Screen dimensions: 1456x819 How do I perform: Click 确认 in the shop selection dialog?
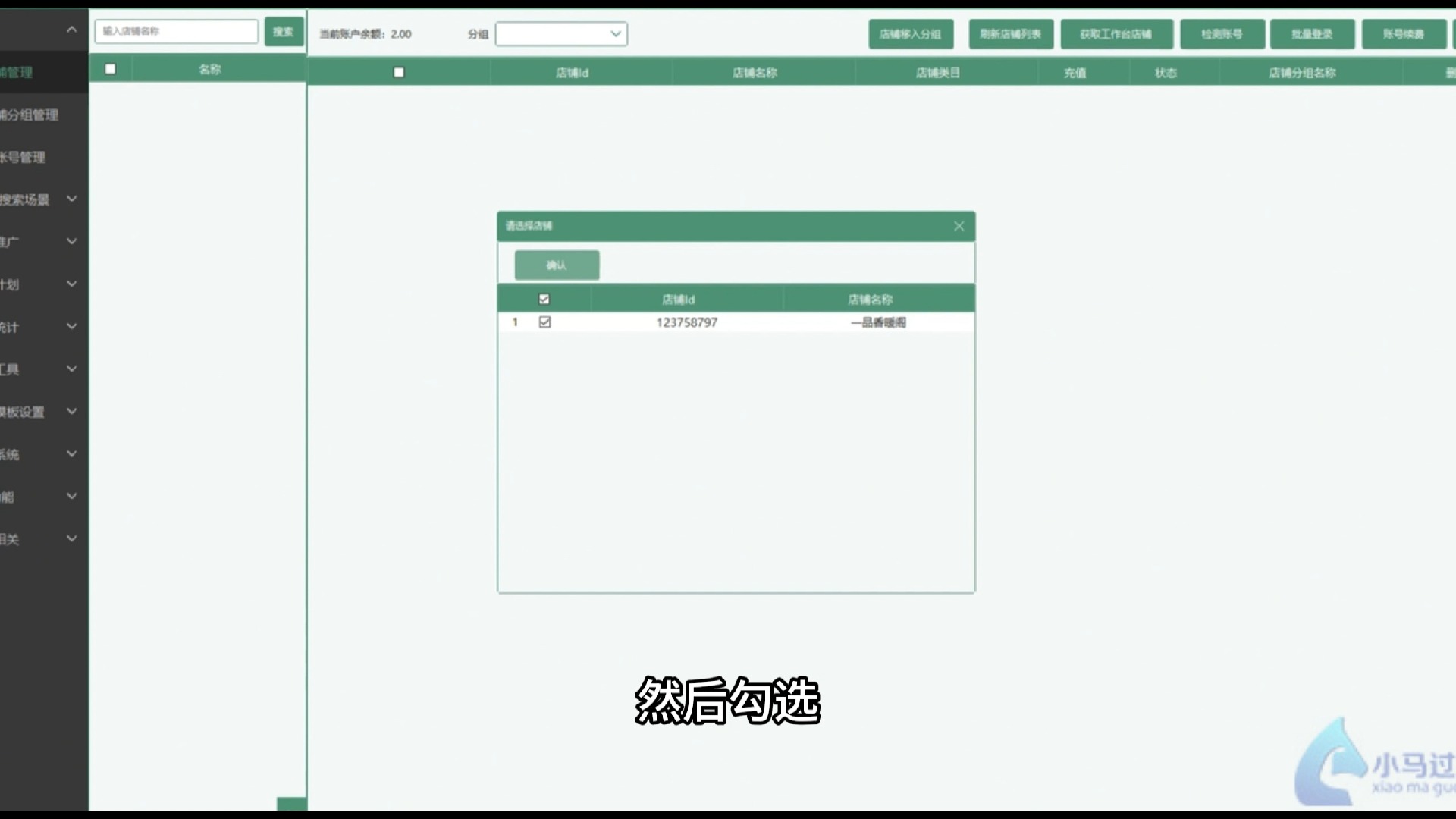[x=557, y=265]
